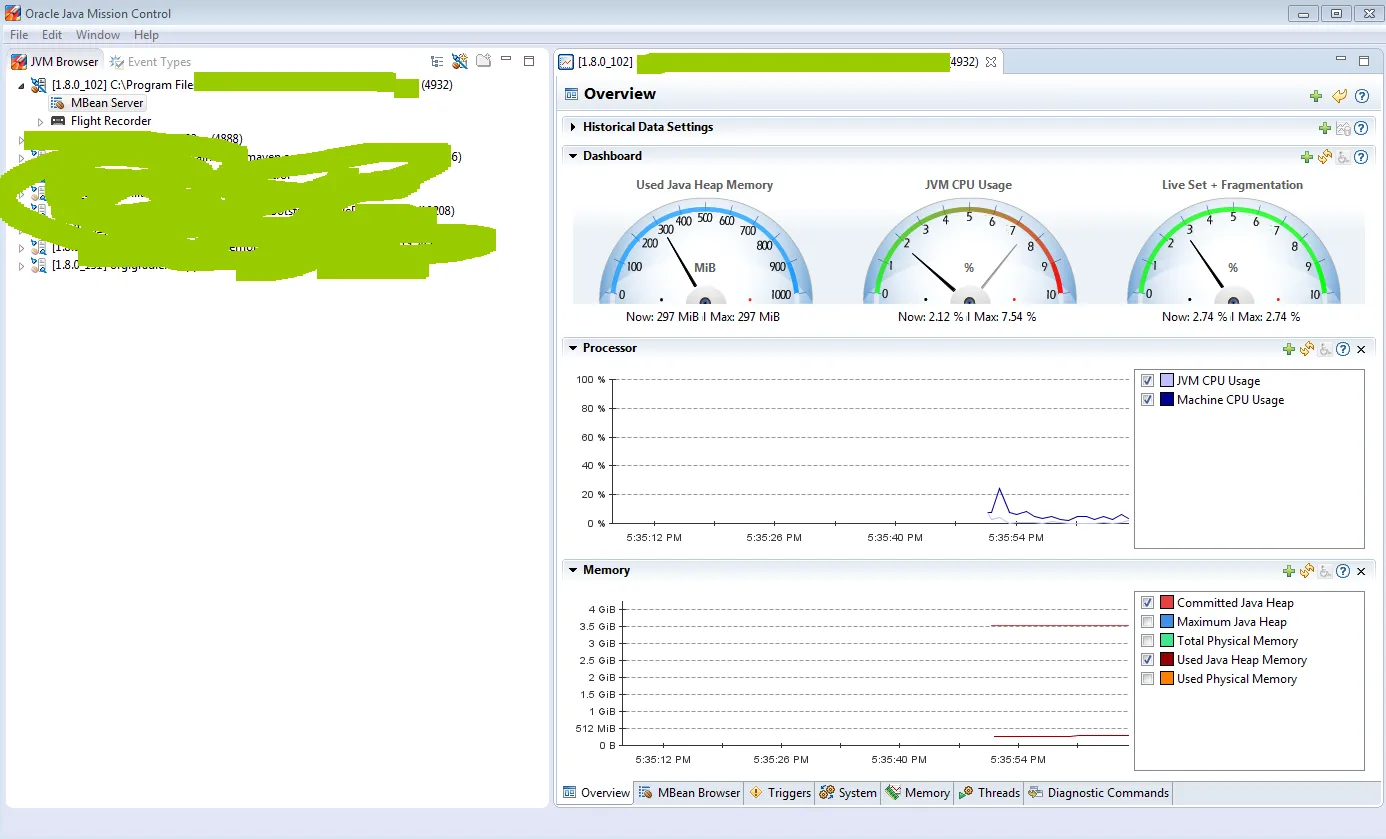Select the JVM Browser view tab
The image size is (1386, 839).
(x=56, y=62)
